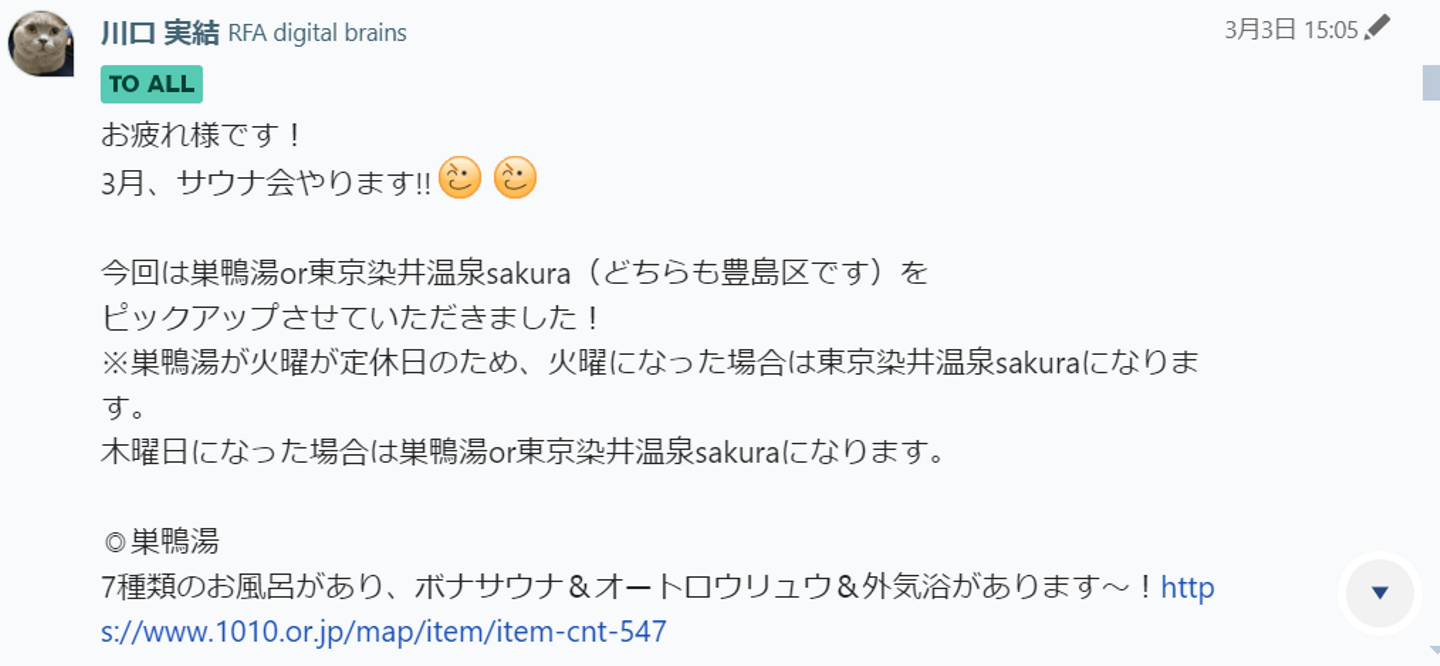
Task: Open the cat avatar profile picture
Action: point(41,44)
